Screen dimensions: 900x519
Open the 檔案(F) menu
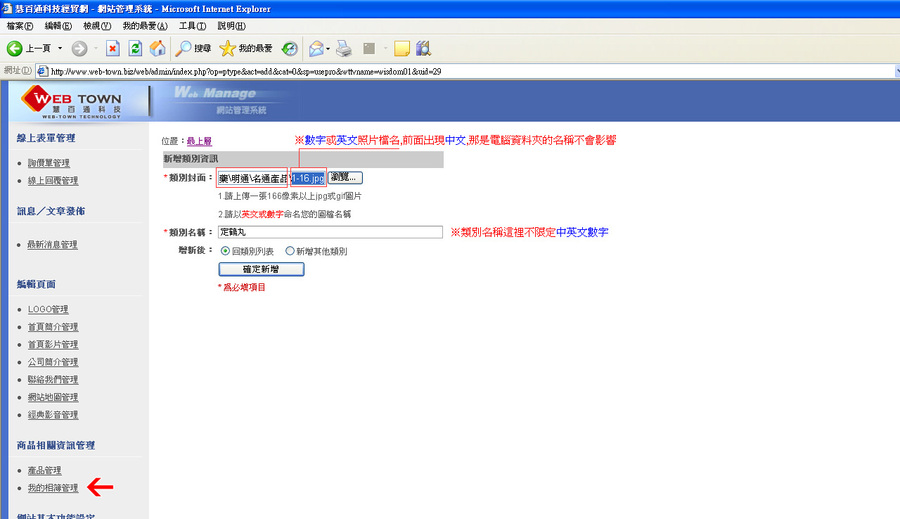20,26
